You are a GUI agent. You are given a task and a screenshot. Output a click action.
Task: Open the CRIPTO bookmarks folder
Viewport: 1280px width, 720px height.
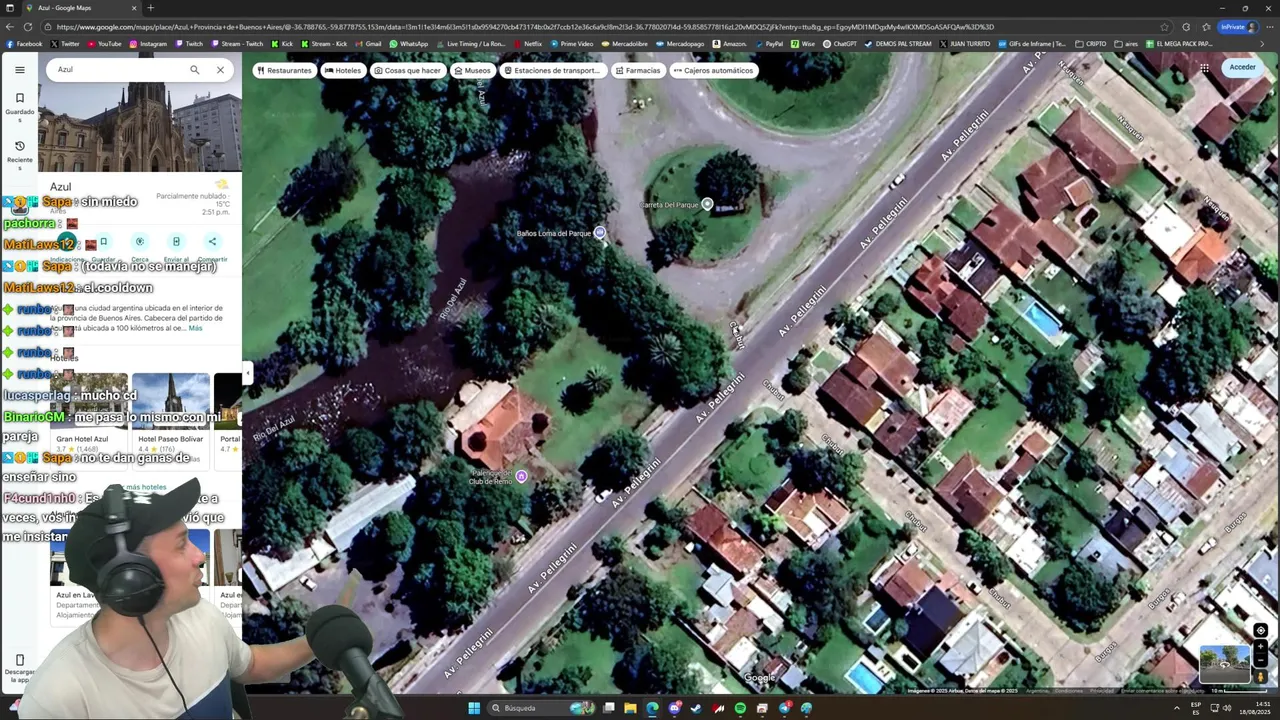pyautogui.click(x=1090, y=44)
